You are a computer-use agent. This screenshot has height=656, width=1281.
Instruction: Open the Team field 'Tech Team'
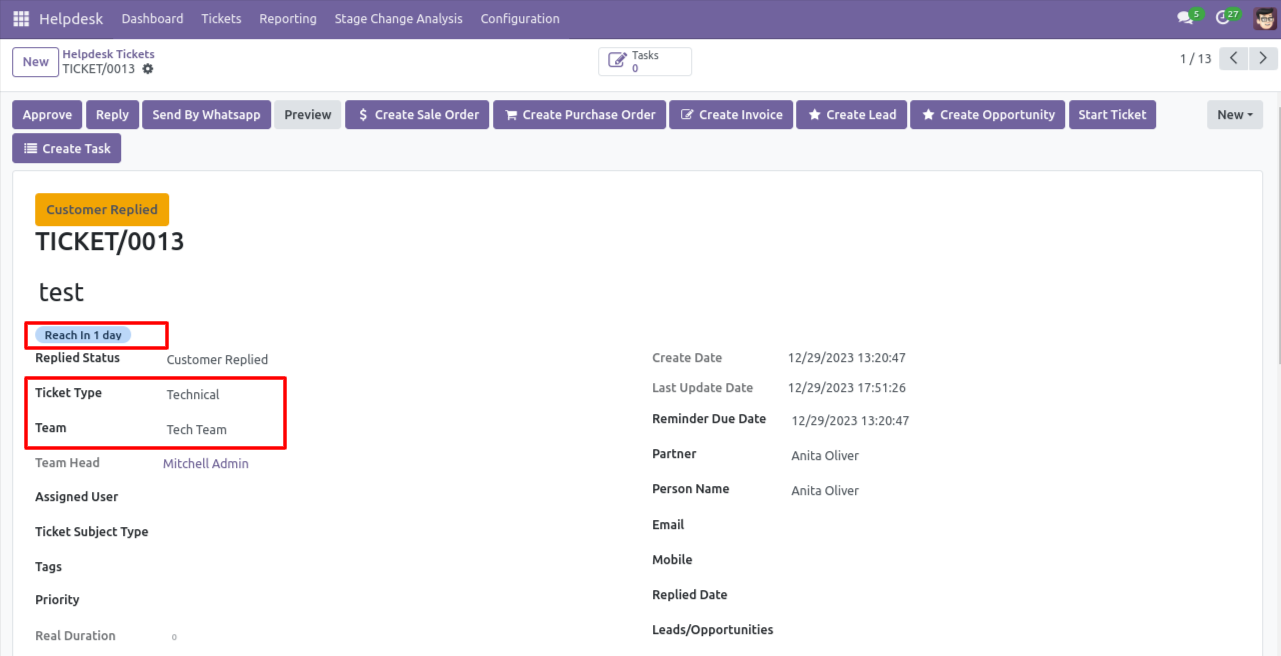coord(197,430)
